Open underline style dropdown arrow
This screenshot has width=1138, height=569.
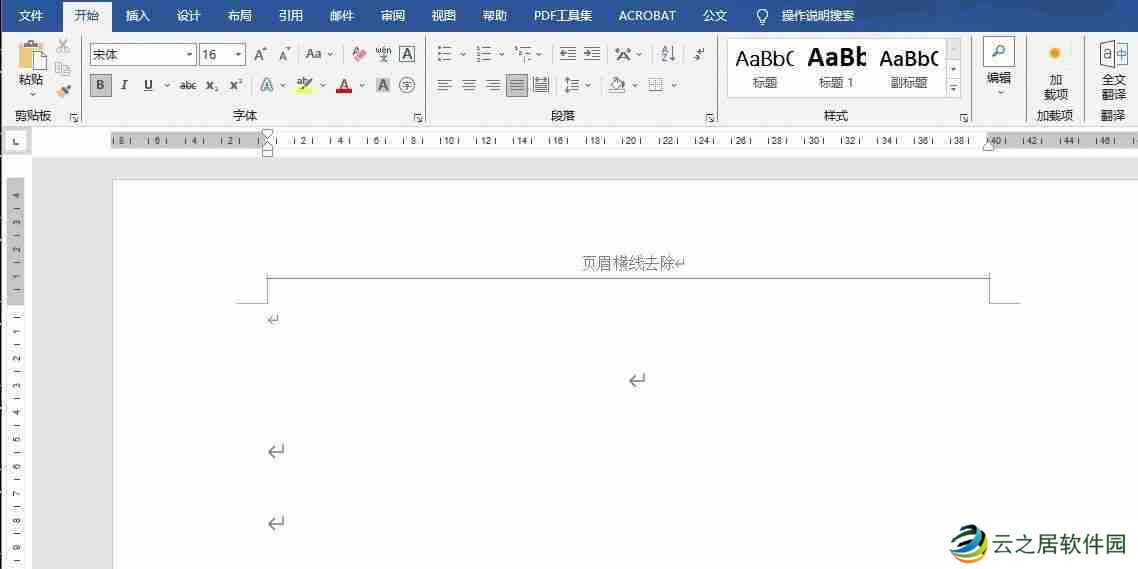pos(167,86)
